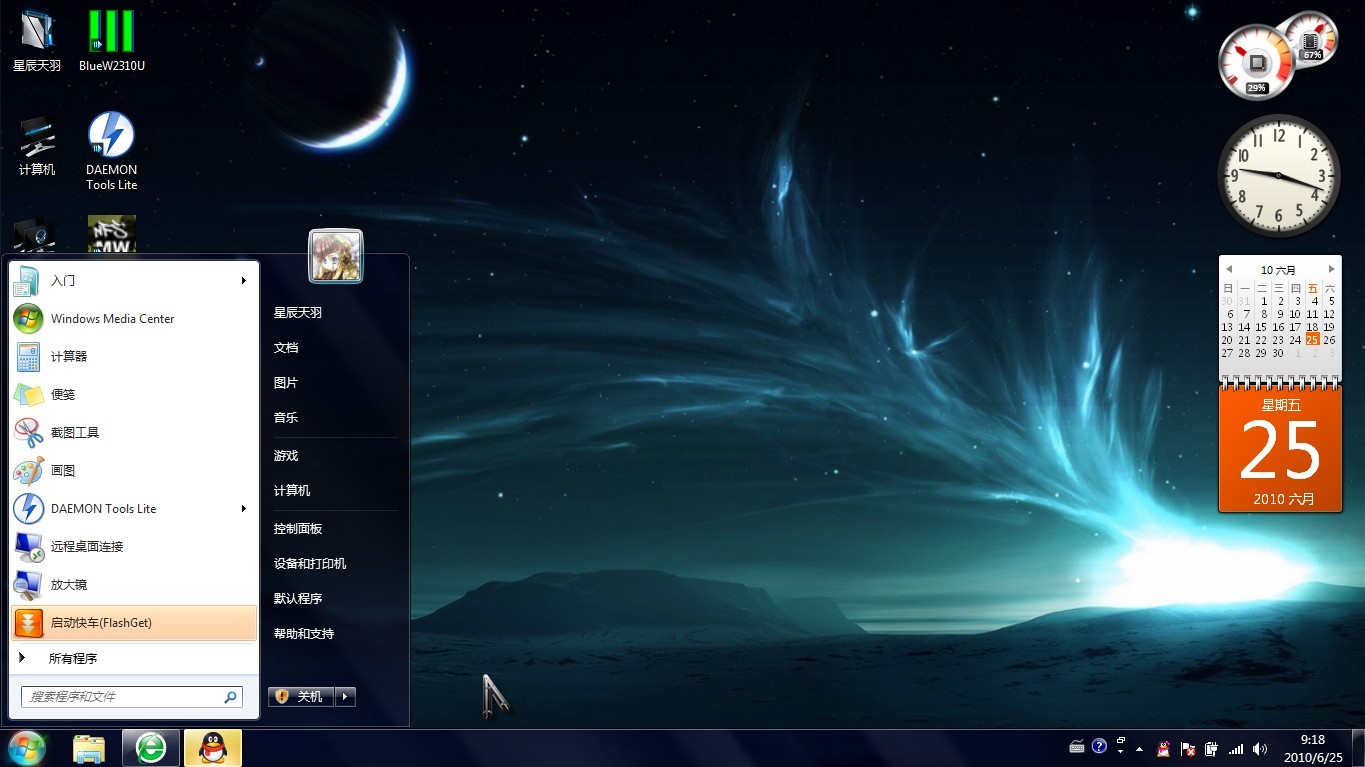
Task: Expand the DAEMON Tools Lite jump list arrow
Action: [243, 509]
